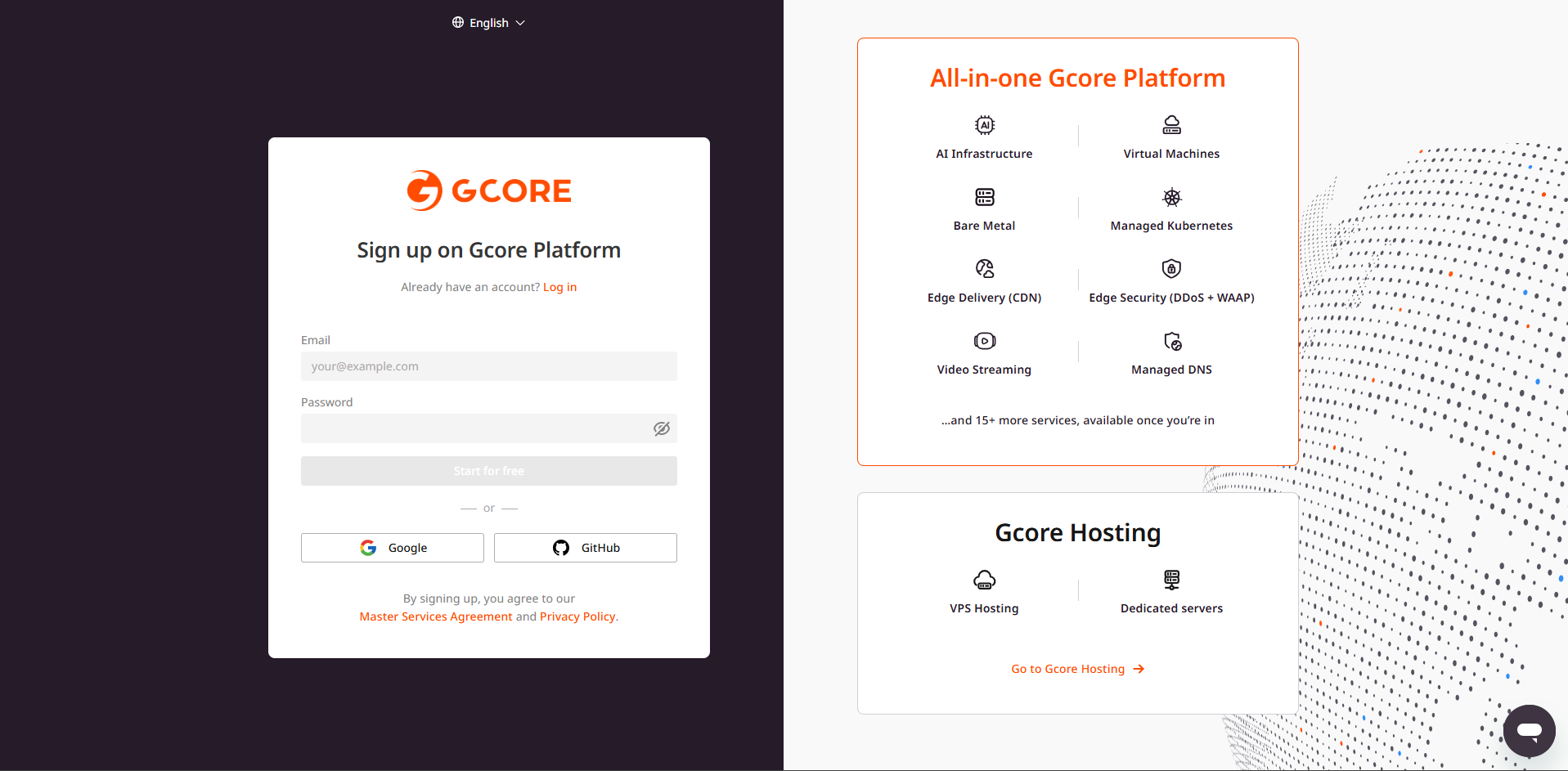This screenshot has width=1568, height=771.
Task: Click the Edge Security (DDoS + WAAP) label
Action: 1171,298
